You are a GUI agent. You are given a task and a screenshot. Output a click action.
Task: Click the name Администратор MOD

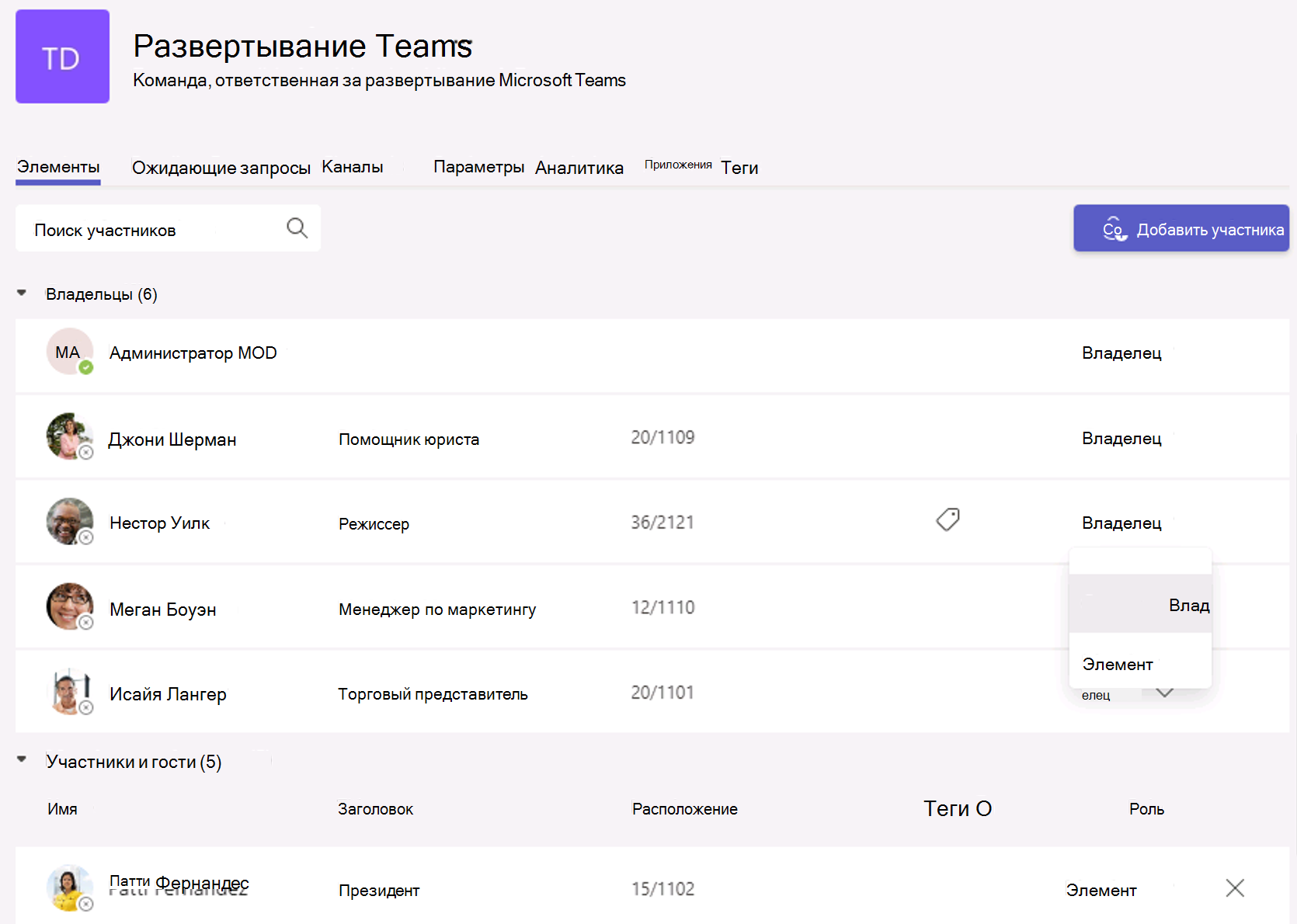click(193, 353)
